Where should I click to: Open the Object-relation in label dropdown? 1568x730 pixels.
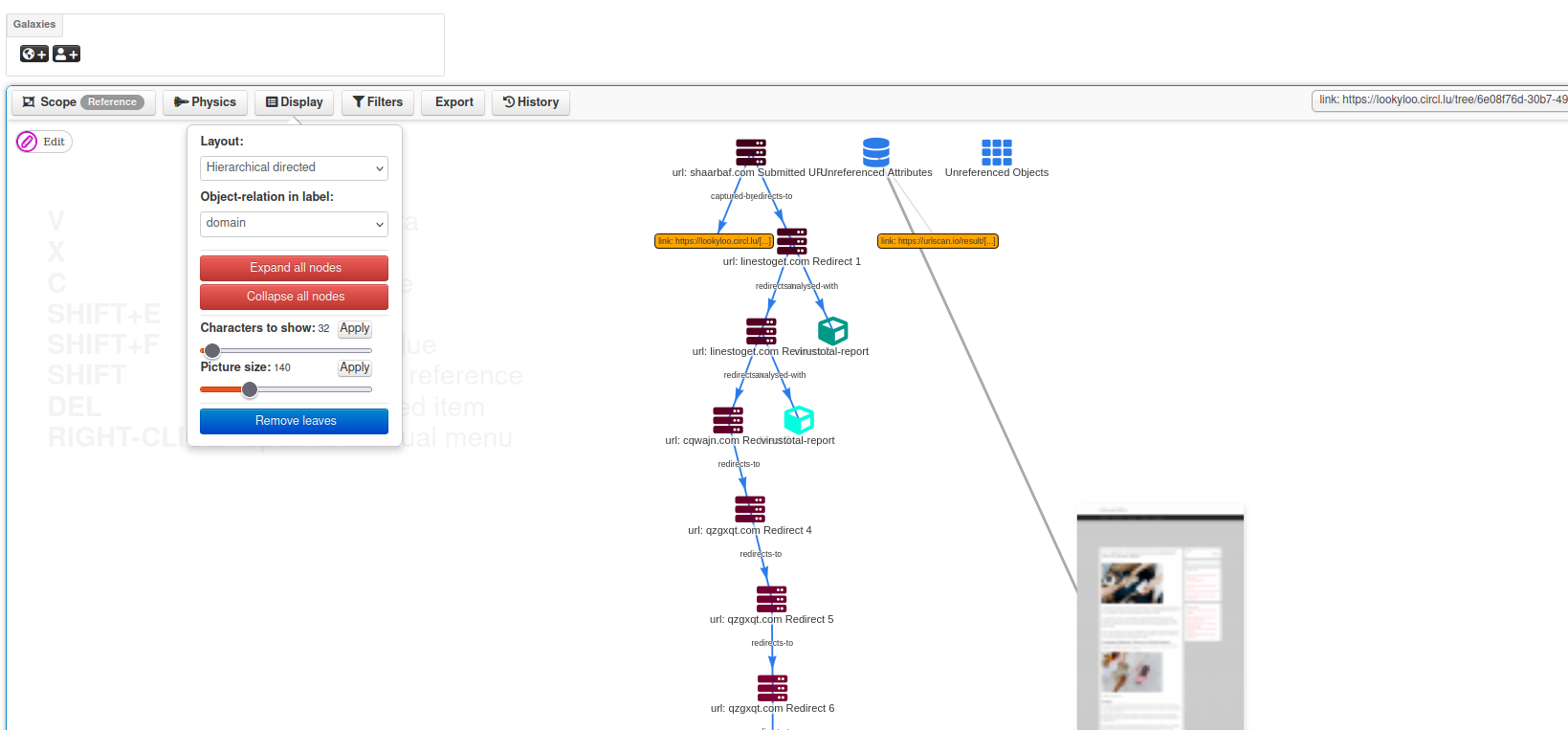pyautogui.click(x=294, y=223)
